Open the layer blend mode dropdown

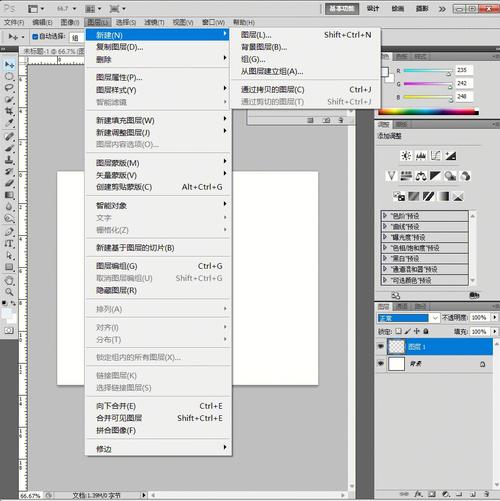click(408, 318)
